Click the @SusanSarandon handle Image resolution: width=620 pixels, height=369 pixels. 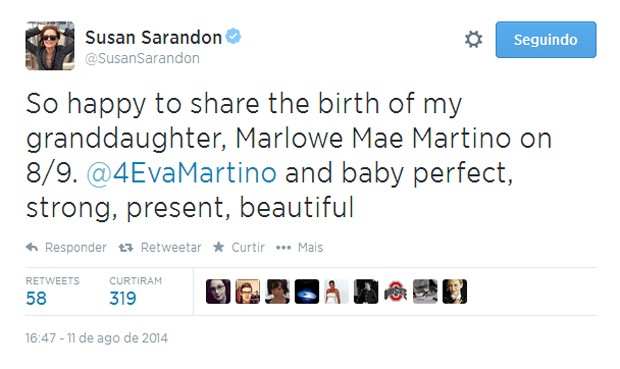click(x=142, y=59)
